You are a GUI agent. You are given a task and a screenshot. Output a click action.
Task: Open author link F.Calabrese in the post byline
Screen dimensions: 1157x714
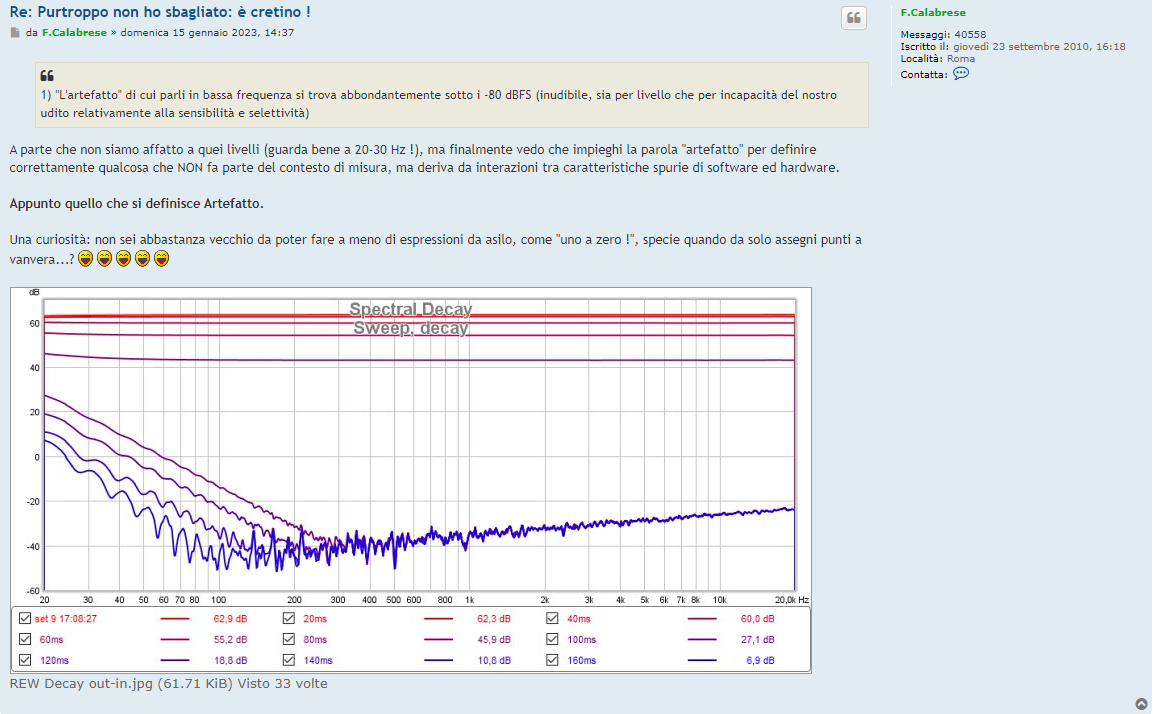pyautogui.click(x=75, y=32)
